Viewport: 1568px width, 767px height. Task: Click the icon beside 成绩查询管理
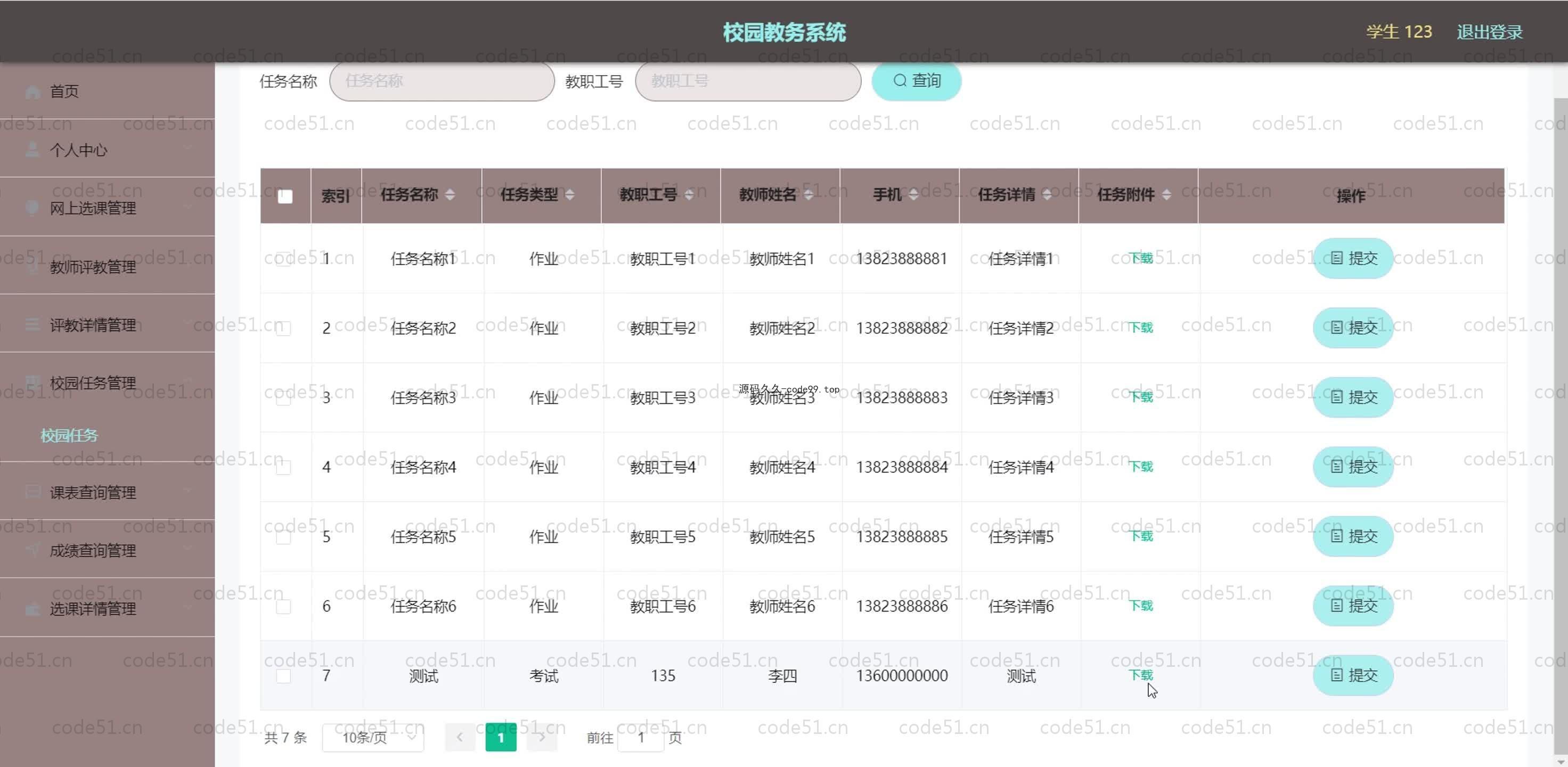coord(33,550)
